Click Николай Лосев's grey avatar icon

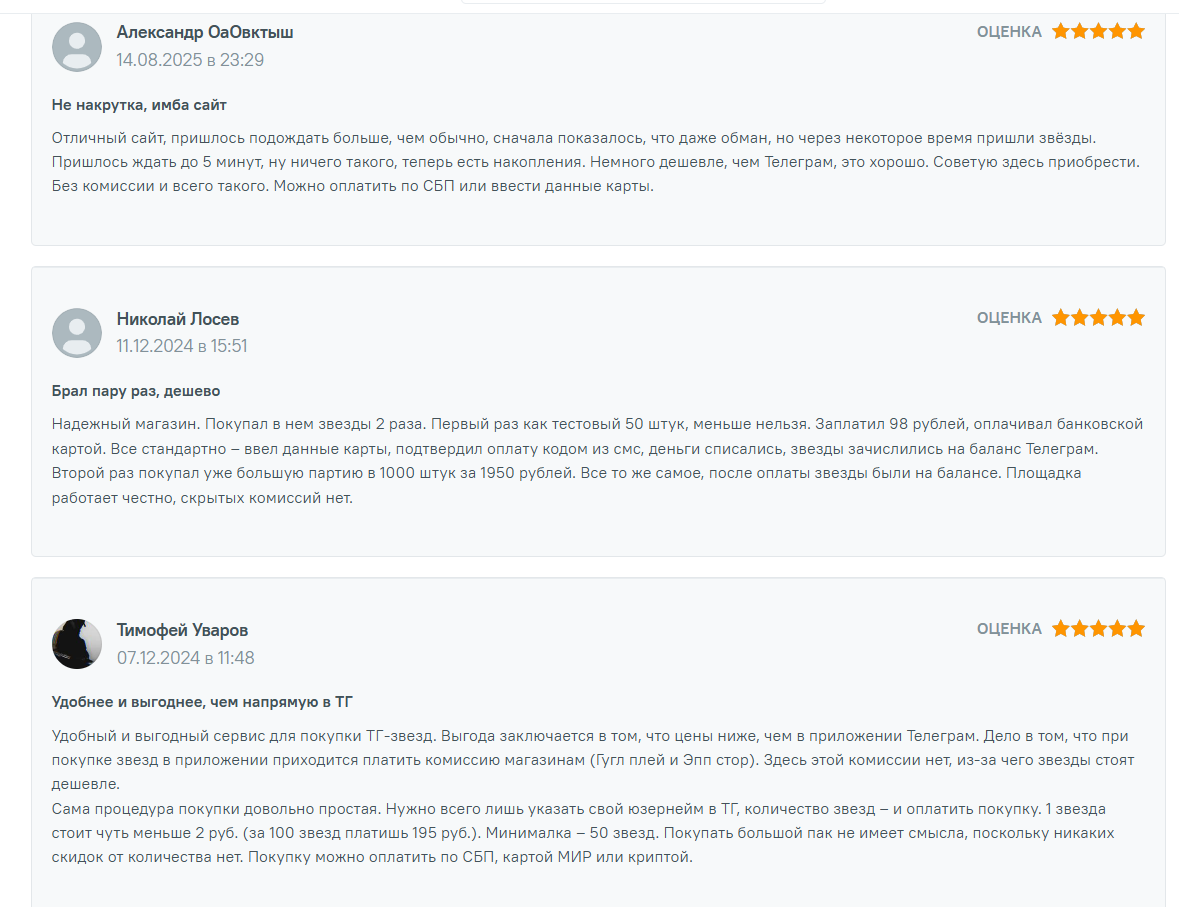tap(77, 333)
